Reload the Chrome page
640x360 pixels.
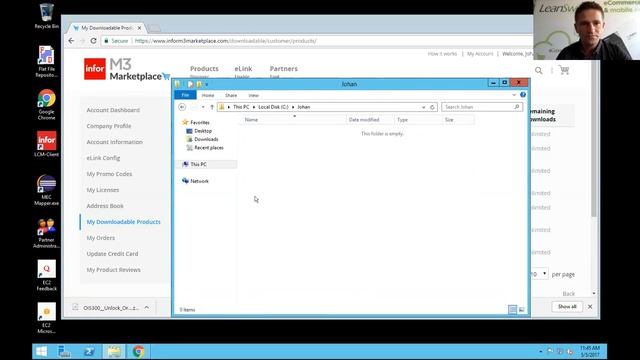tap(93, 41)
